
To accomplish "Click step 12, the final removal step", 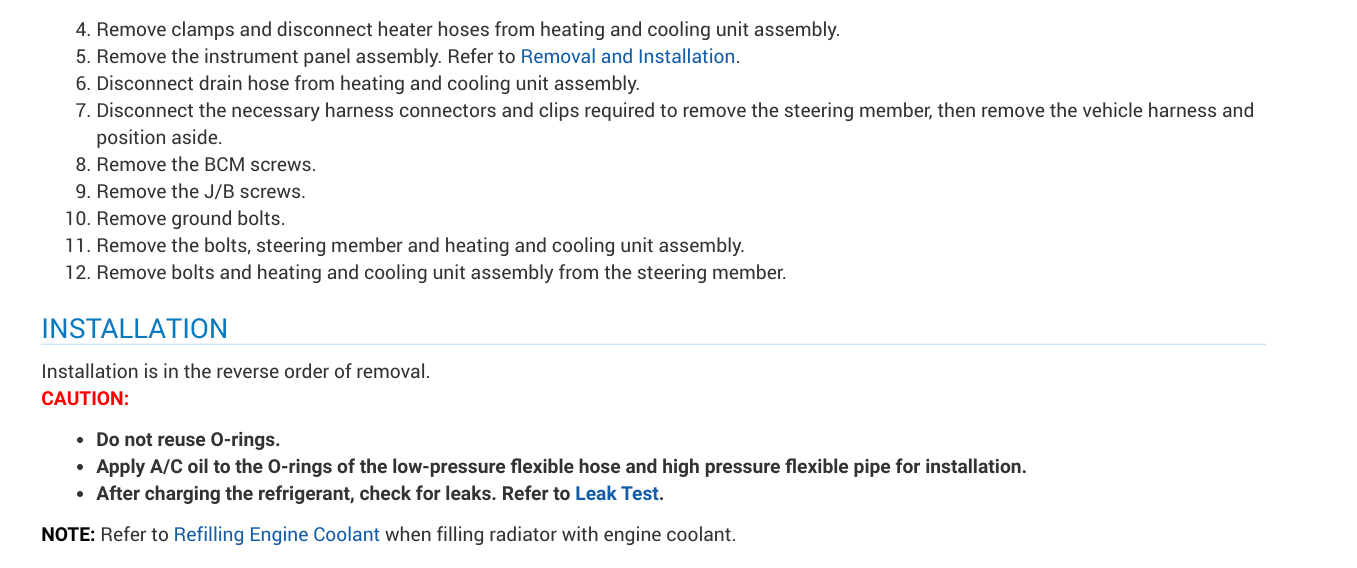I will (x=441, y=273).
